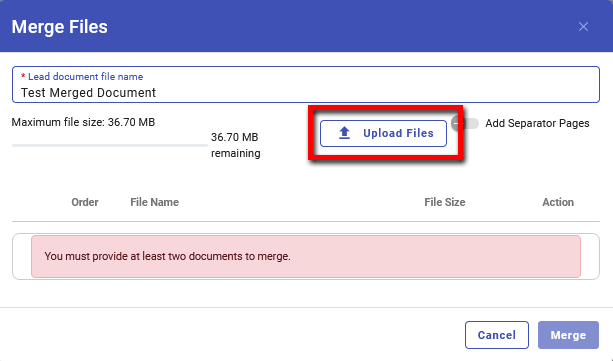Toggle the Add Separator Pages switch
The width and height of the screenshot is (613, 361).
coord(465,123)
